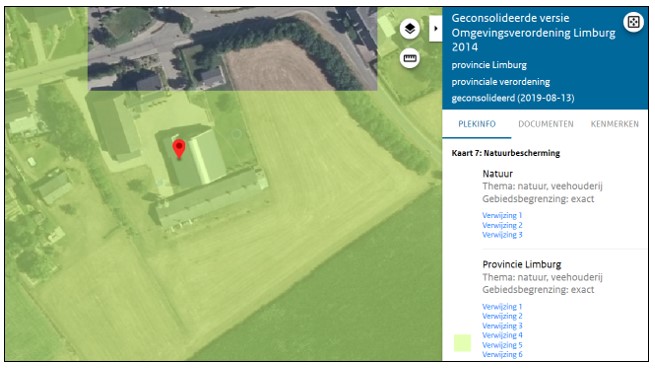The image size is (655, 369).
Task: Open Verwijzing 2 under Provincie Limburg
Action: point(502,316)
